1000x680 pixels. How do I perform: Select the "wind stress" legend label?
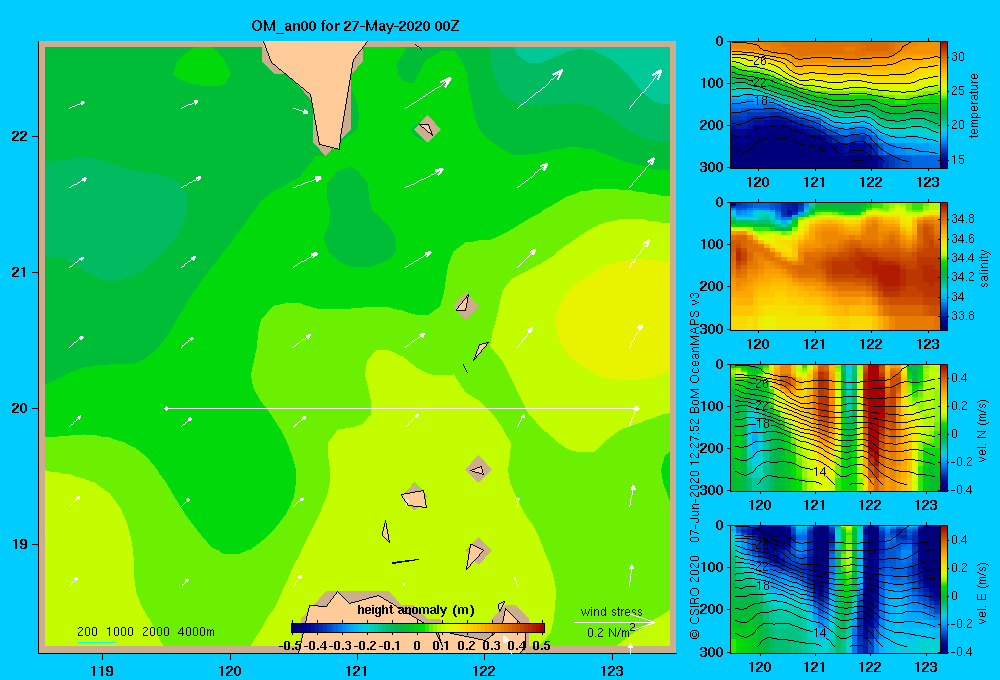coord(612,611)
